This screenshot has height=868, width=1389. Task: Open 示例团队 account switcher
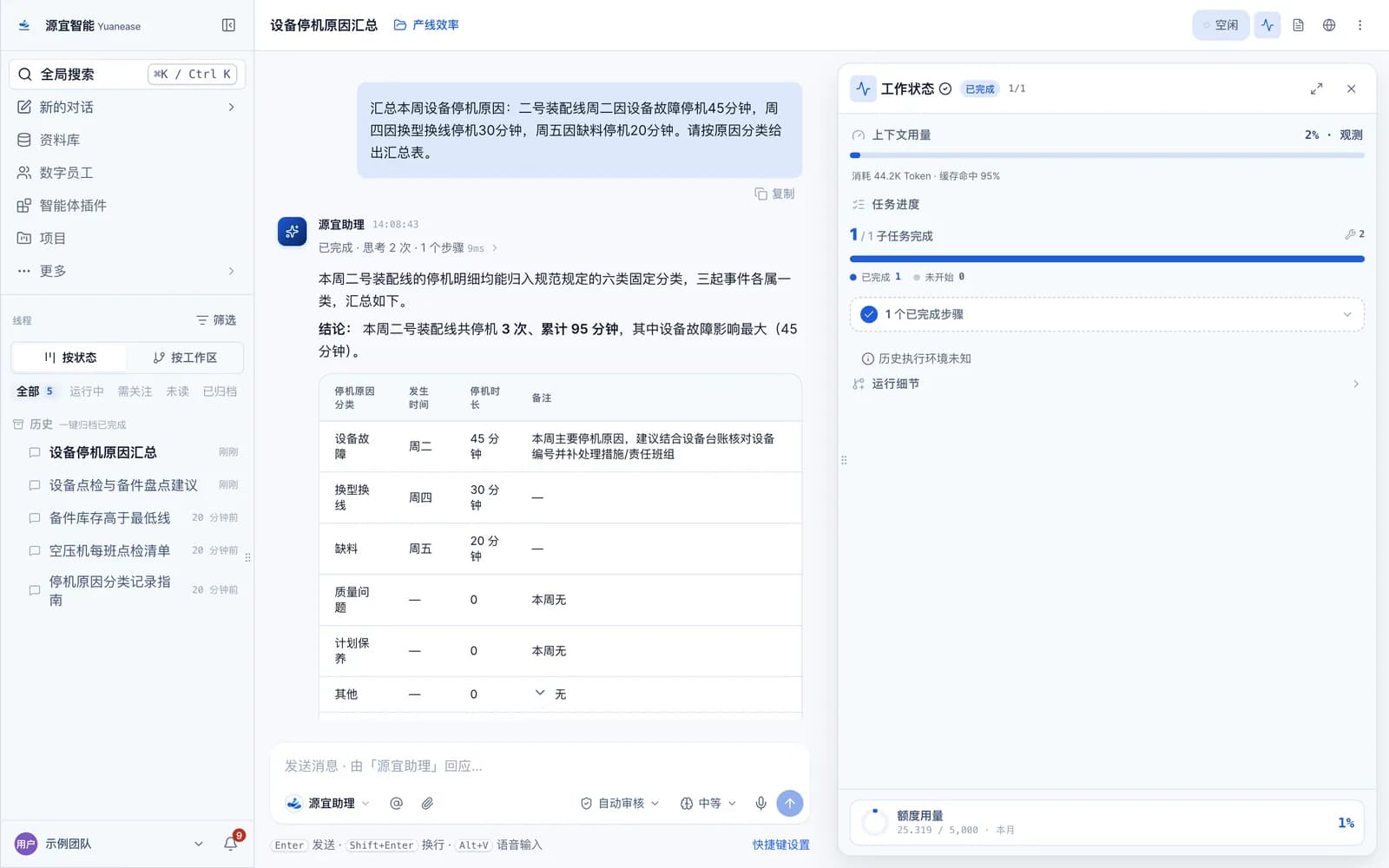pos(109,844)
